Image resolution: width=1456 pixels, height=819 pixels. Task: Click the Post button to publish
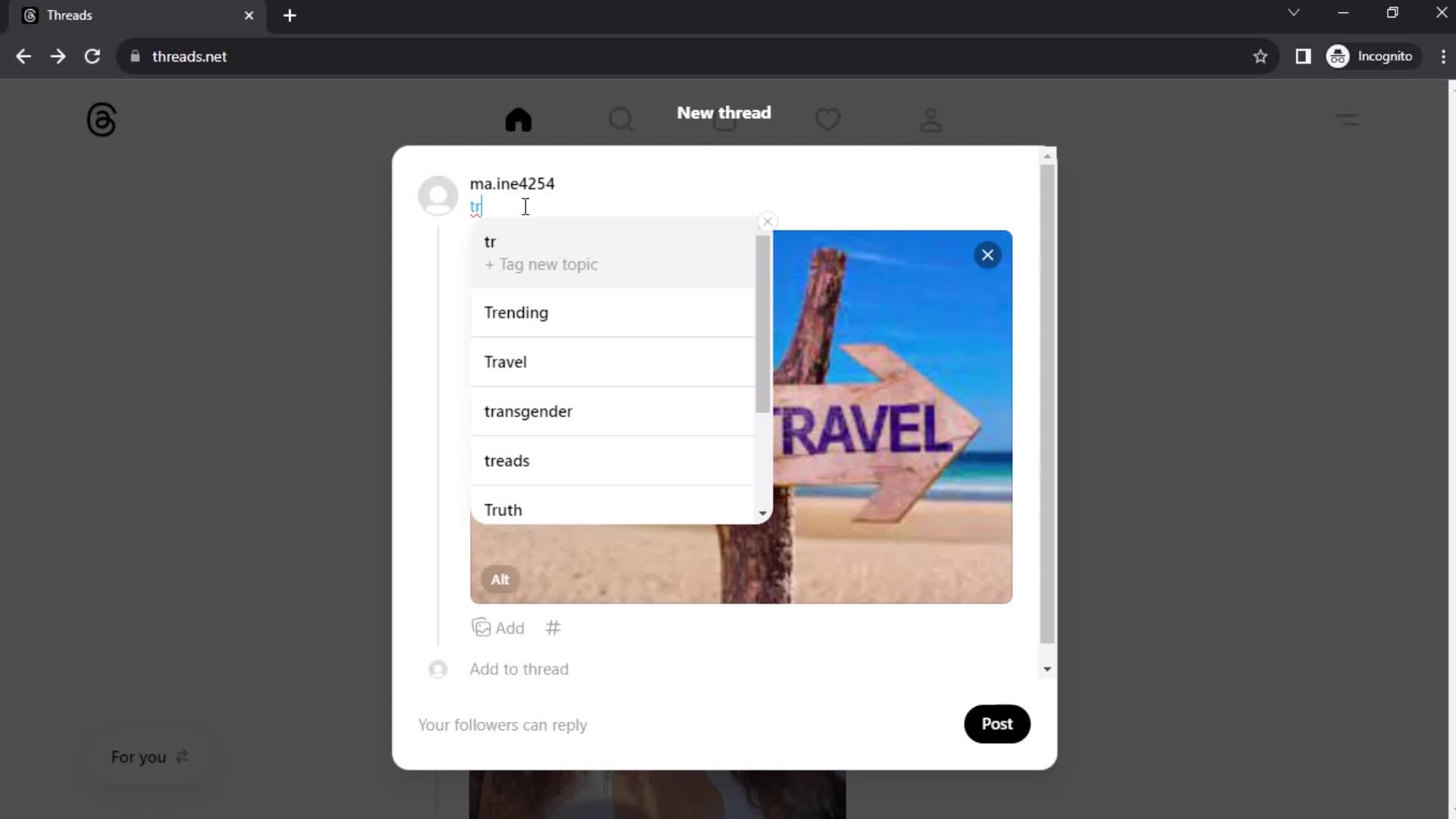(x=997, y=723)
